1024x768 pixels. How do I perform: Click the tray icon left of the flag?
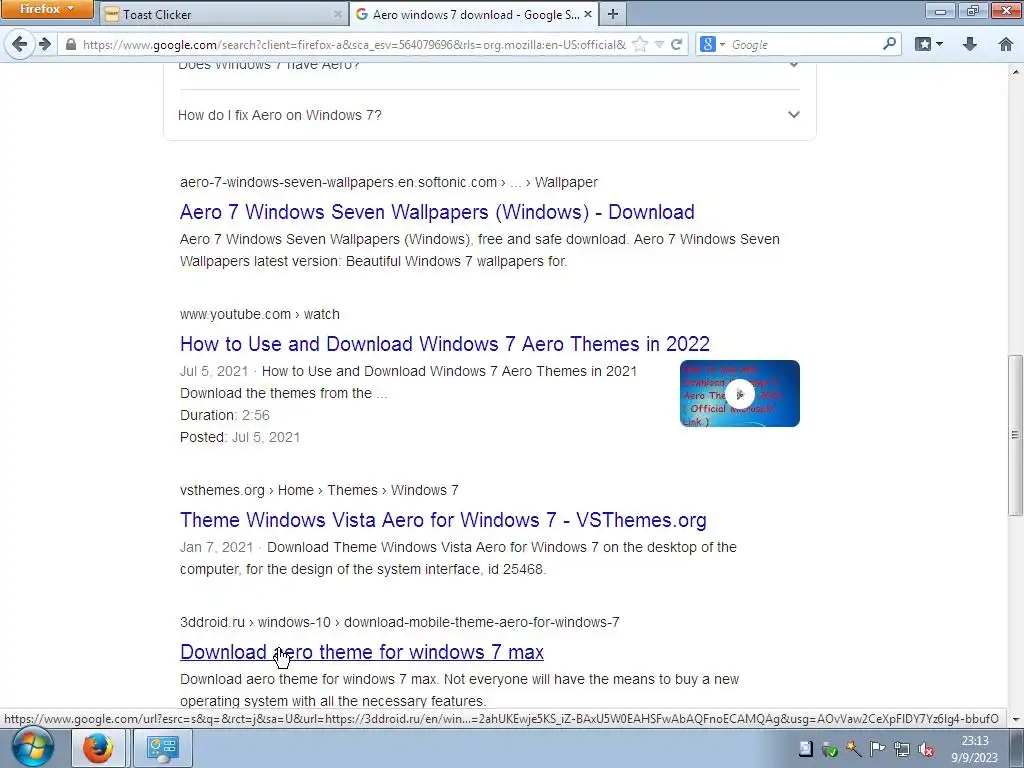pyautogui.click(x=853, y=749)
